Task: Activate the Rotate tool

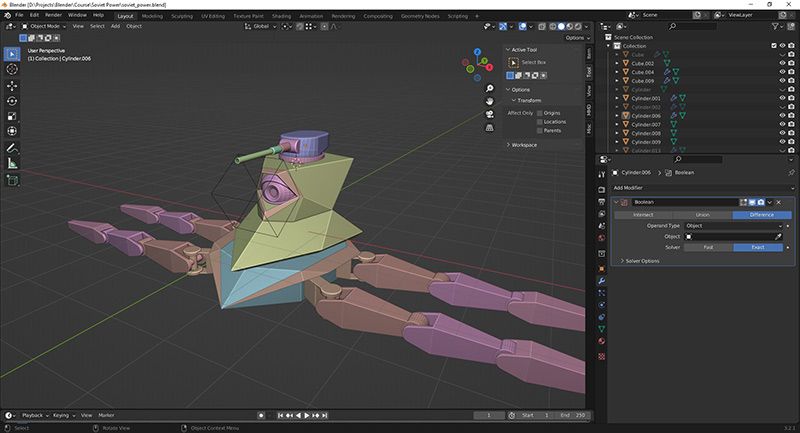Action: [x=12, y=101]
